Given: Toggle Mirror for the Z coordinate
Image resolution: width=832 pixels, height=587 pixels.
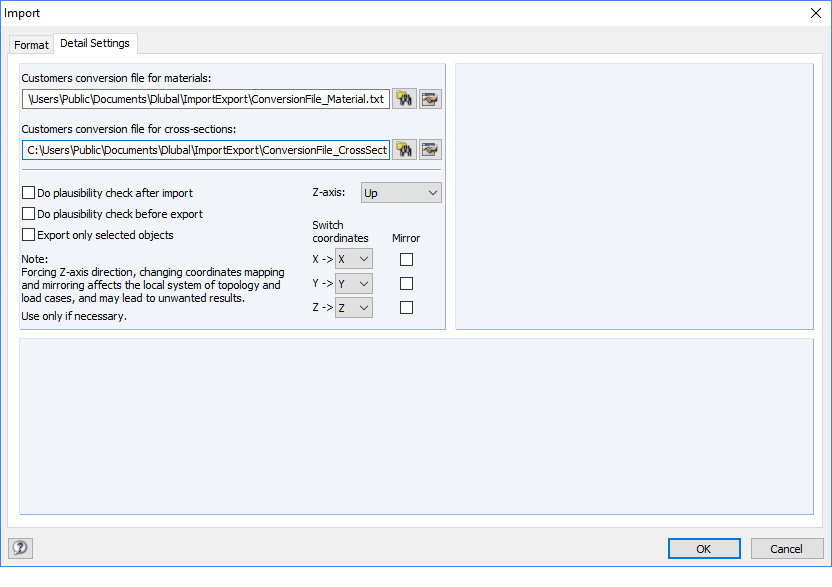Looking at the screenshot, I should pyautogui.click(x=406, y=307).
